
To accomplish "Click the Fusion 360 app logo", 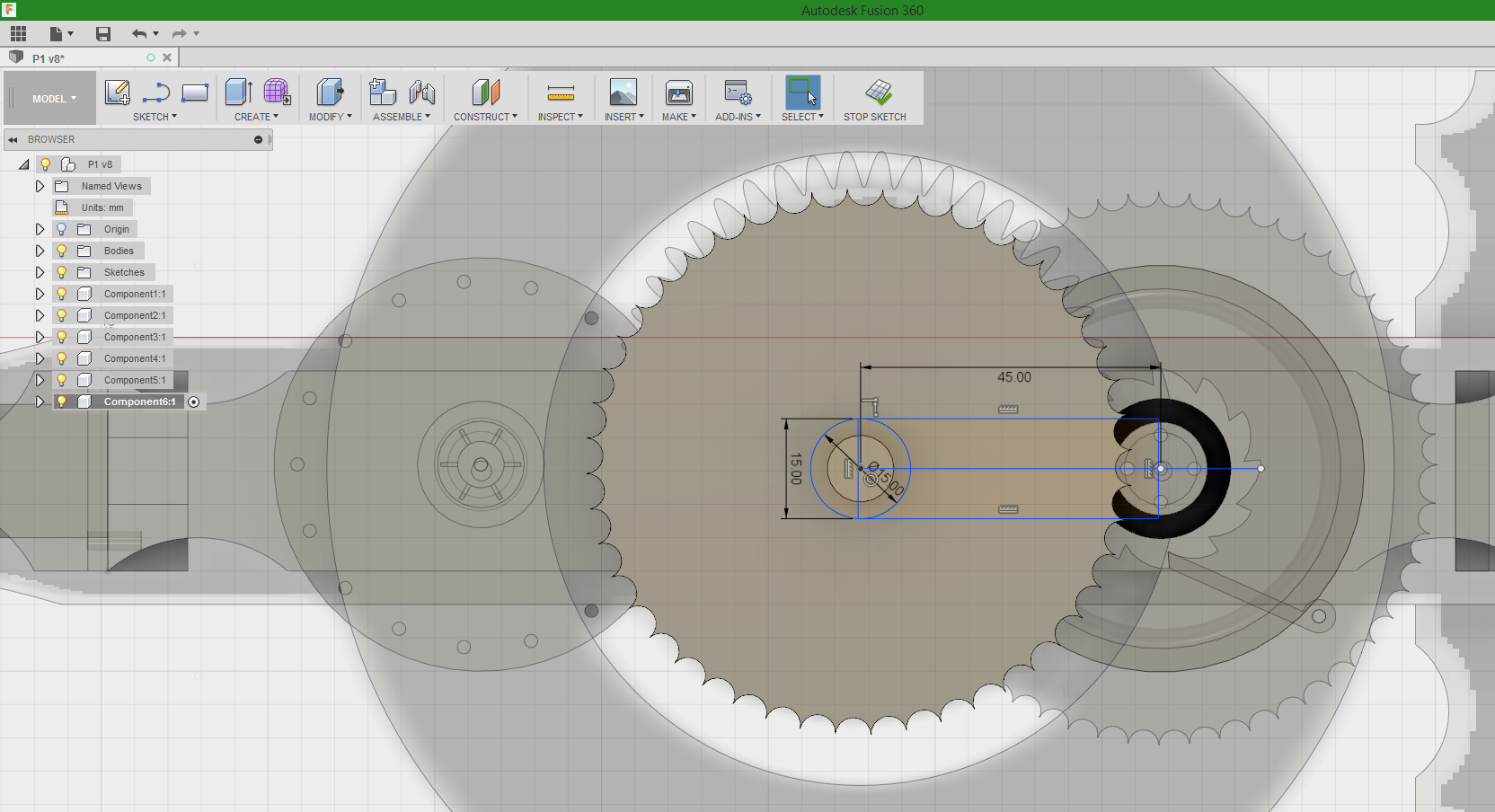I will click(x=9, y=10).
